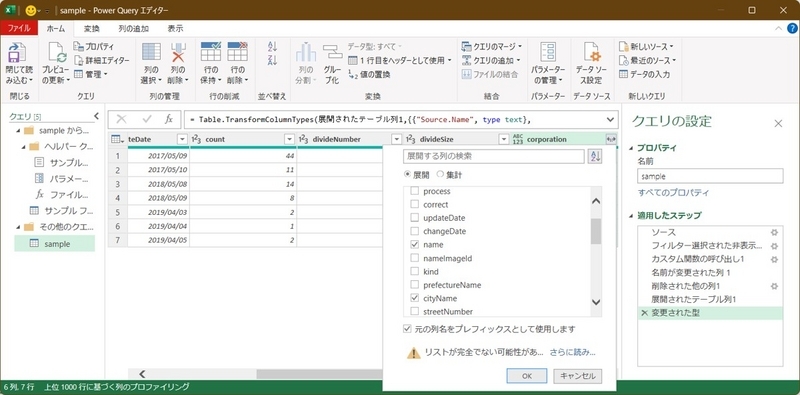Click the table menu icon at top-left of grid
800x395 pixels.
117,139
